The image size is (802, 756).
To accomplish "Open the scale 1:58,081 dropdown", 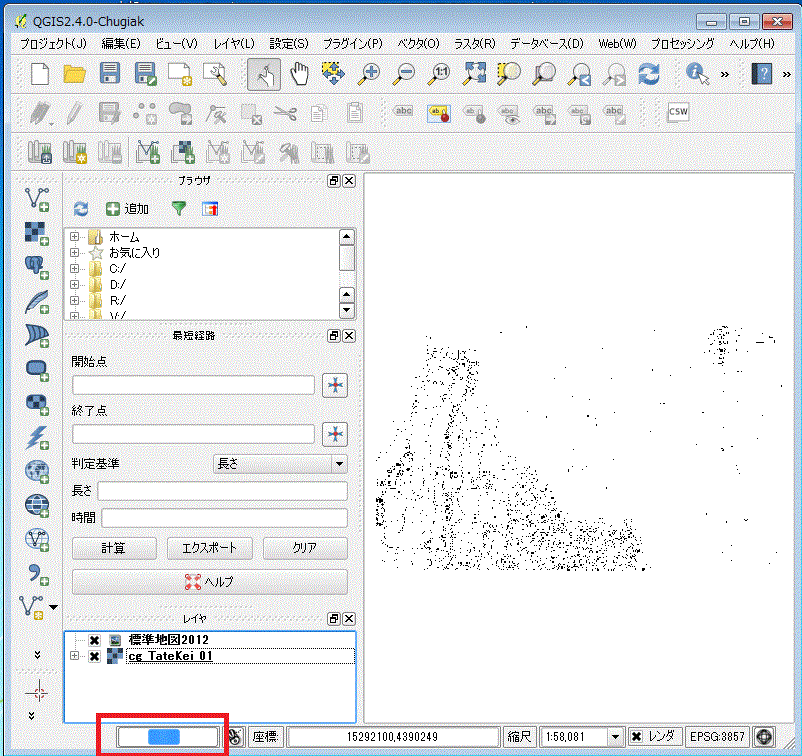I will 615,737.
